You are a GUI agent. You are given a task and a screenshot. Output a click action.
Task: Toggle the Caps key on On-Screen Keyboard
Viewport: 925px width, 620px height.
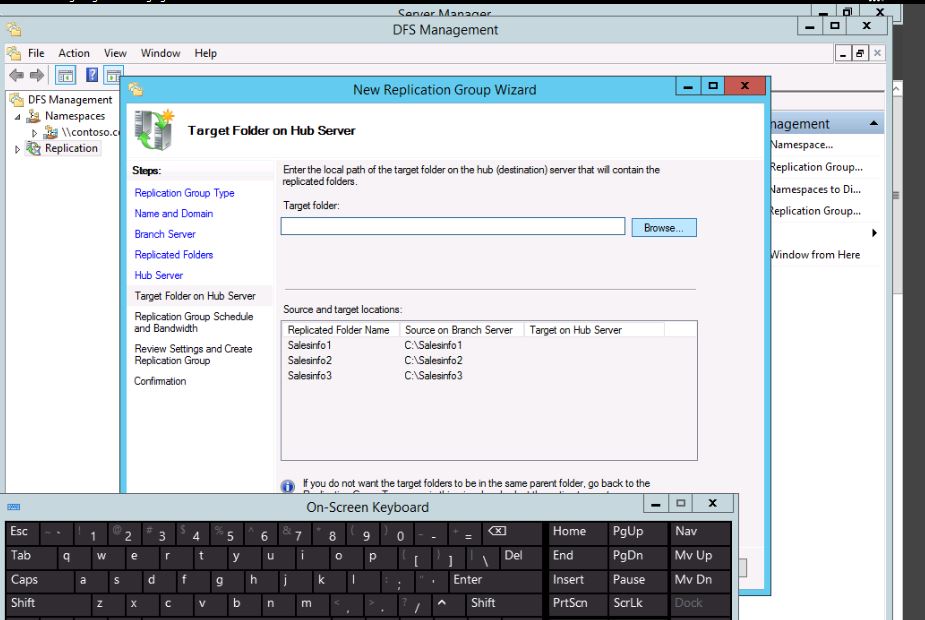tap(25, 579)
